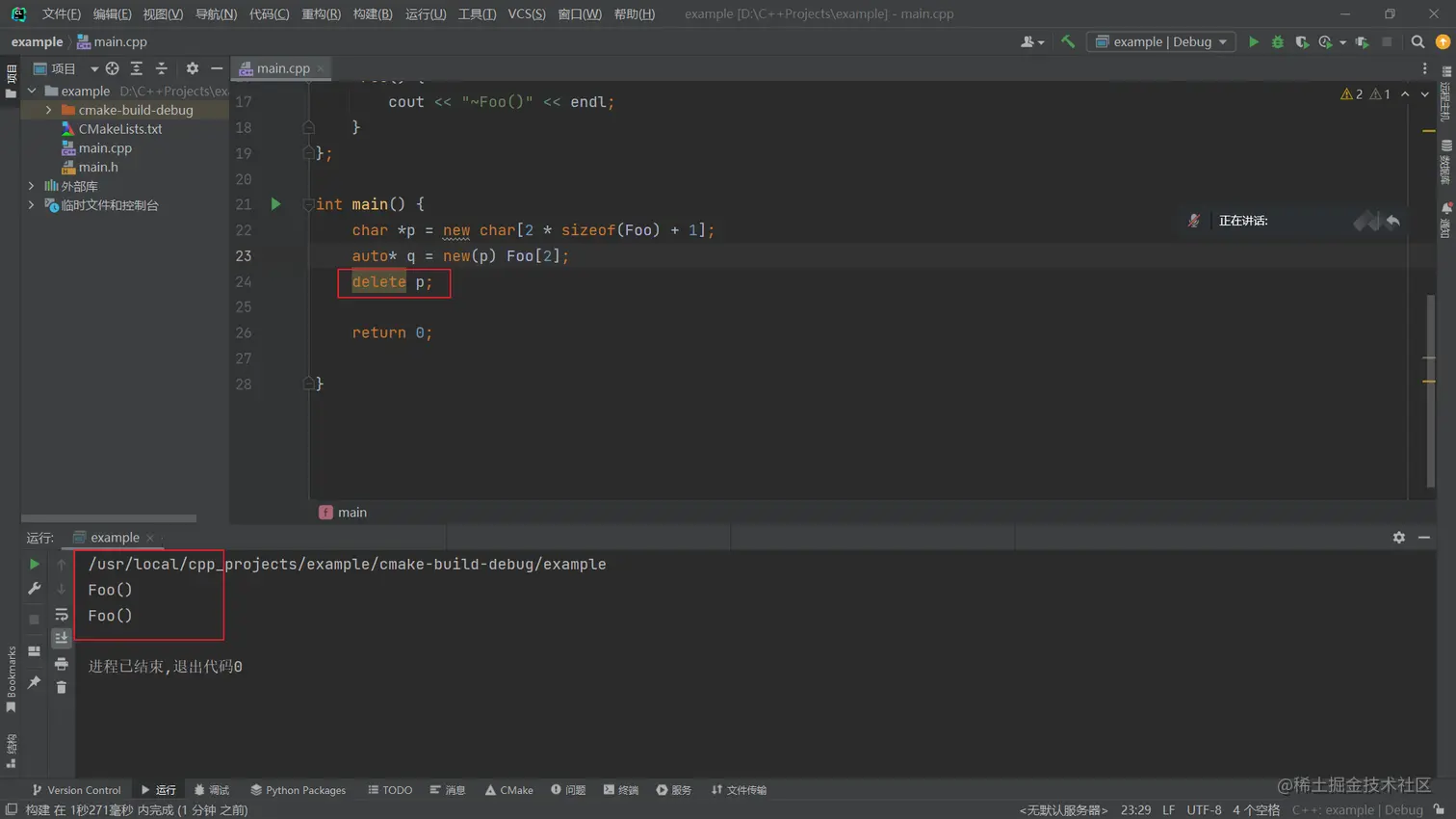Start debugging with the green bug icon
The height and width of the screenshot is (819, 1456).
pyautogui.click(x=1278, y=41)
